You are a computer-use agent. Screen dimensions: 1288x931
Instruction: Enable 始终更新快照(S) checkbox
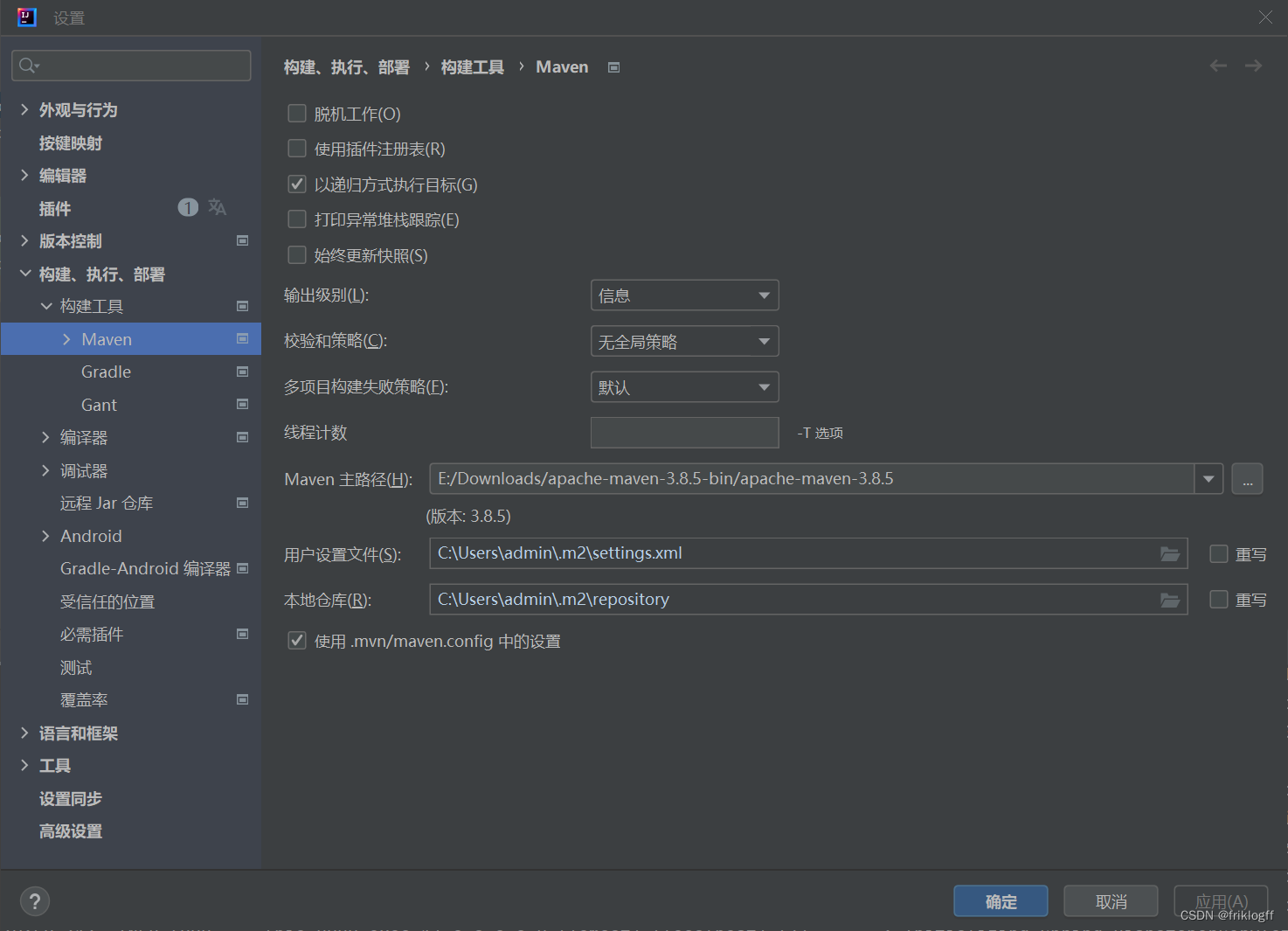click(x=297, y=255)
